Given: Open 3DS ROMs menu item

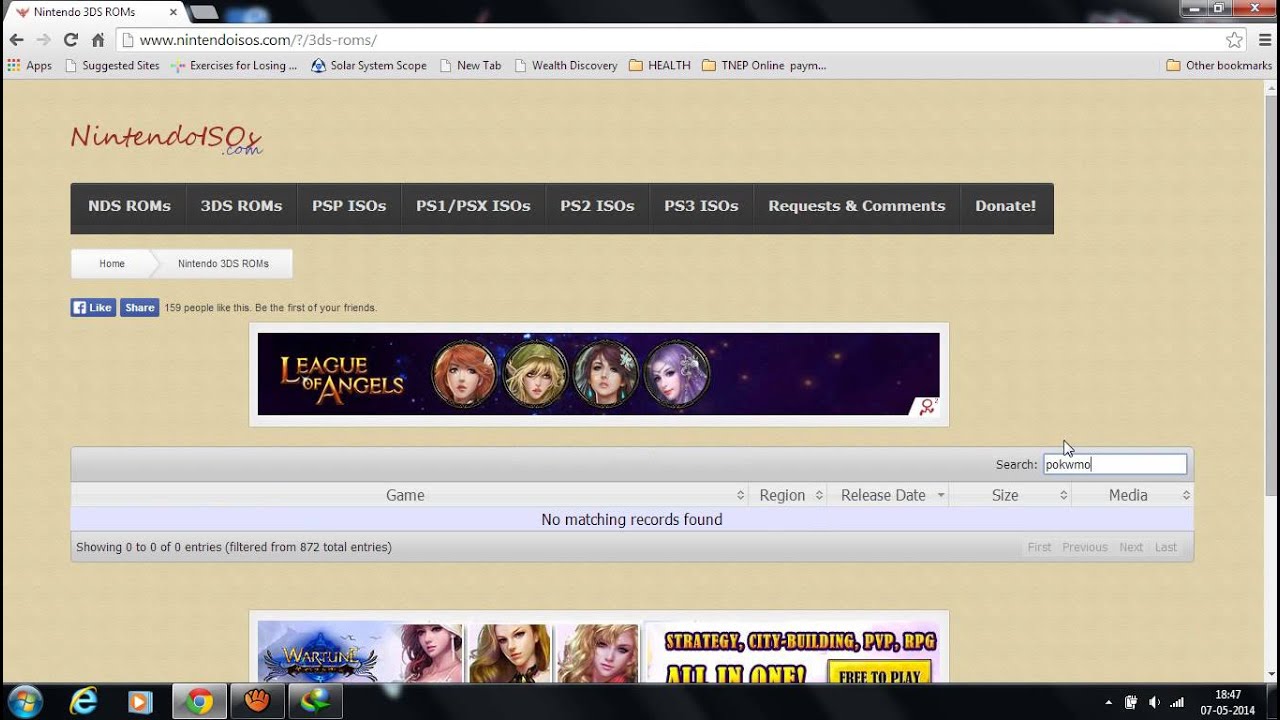Looking at the screenshot, I should (241, 206).
